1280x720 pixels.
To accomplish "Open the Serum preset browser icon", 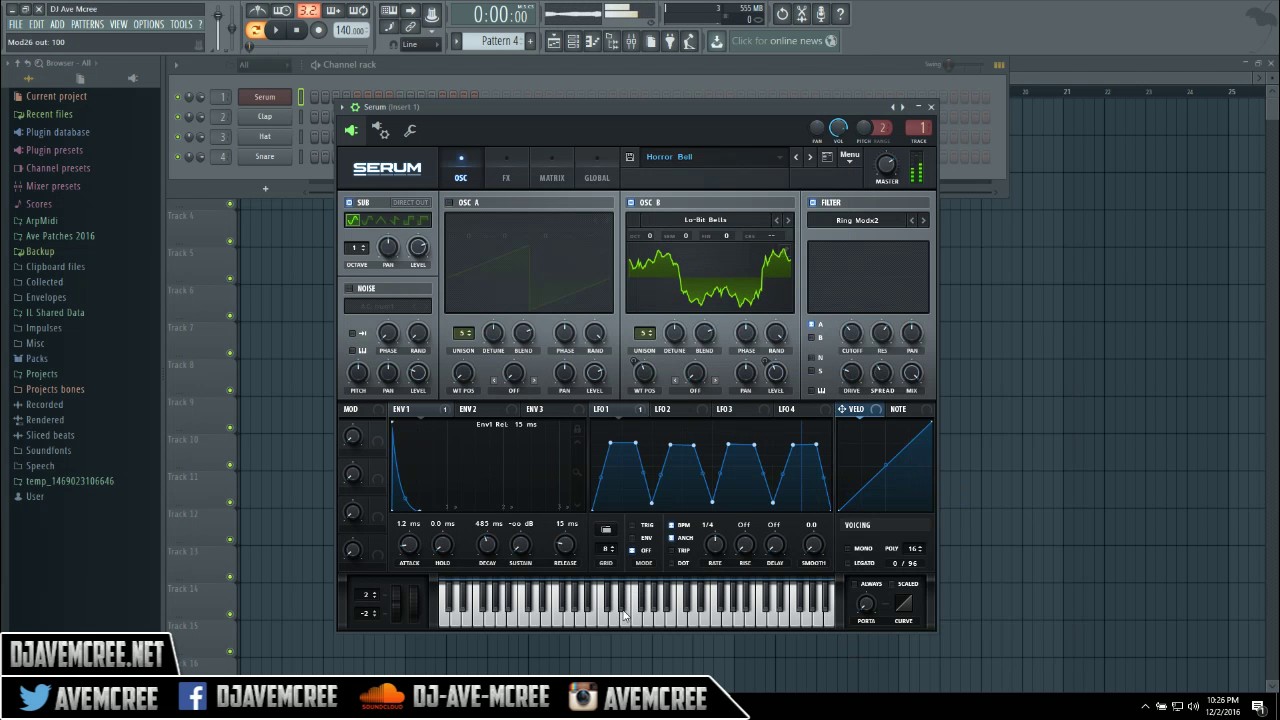I will [x=827, y=157].
